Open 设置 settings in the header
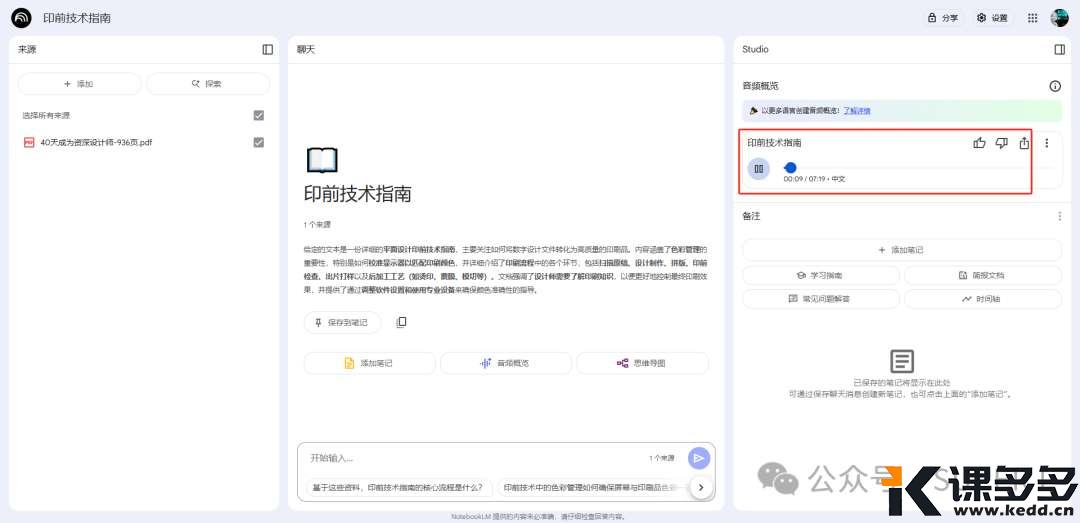1080x523 pixels. click(x=992, y=18)
